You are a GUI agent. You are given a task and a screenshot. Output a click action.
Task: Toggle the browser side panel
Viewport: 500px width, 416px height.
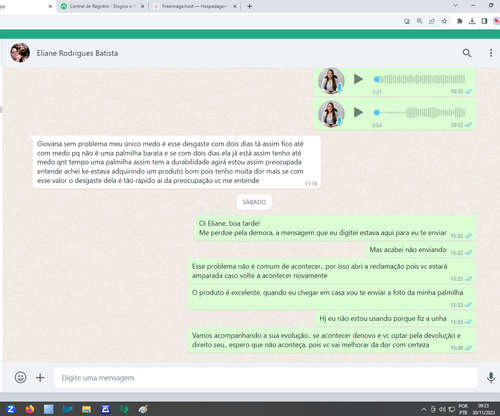click(484, 21)
